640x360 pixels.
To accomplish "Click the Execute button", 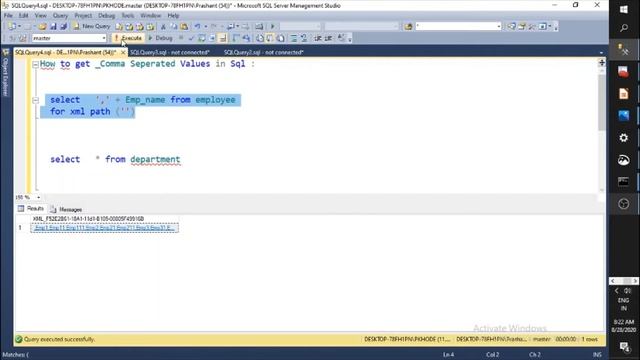I will pyautogui.click(x=128, y=38).
